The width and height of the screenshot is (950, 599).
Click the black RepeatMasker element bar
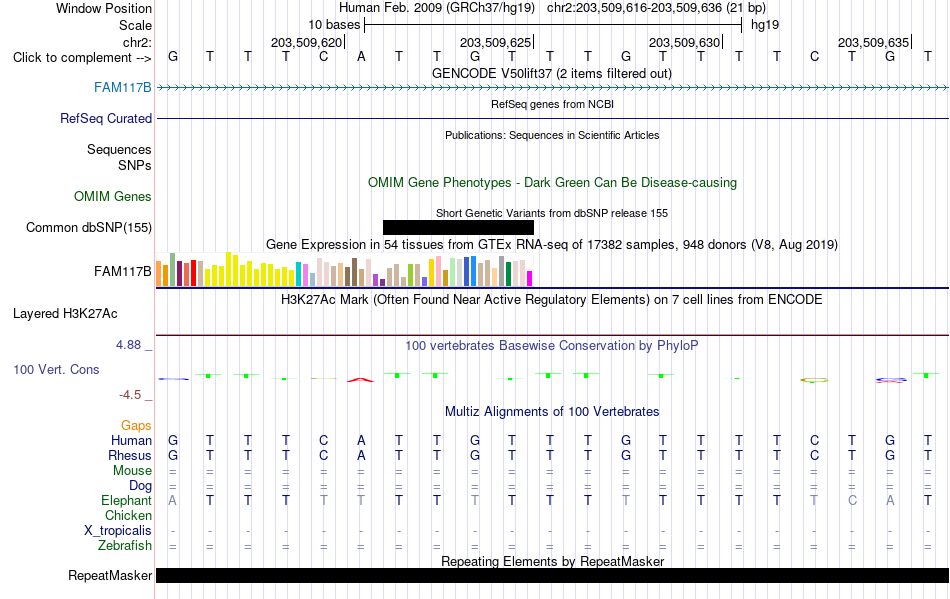(552, 575)
